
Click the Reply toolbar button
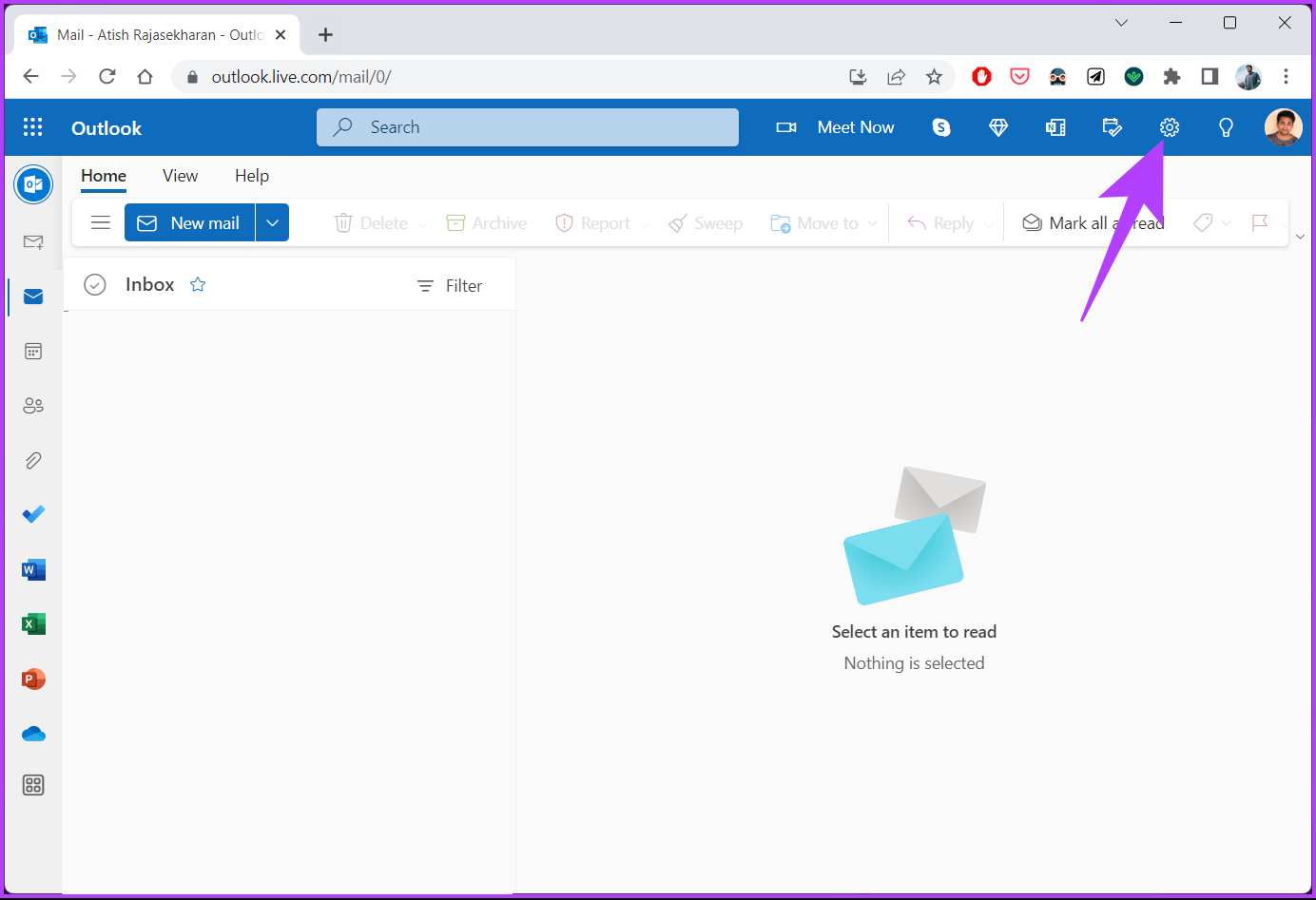point(939,222)
